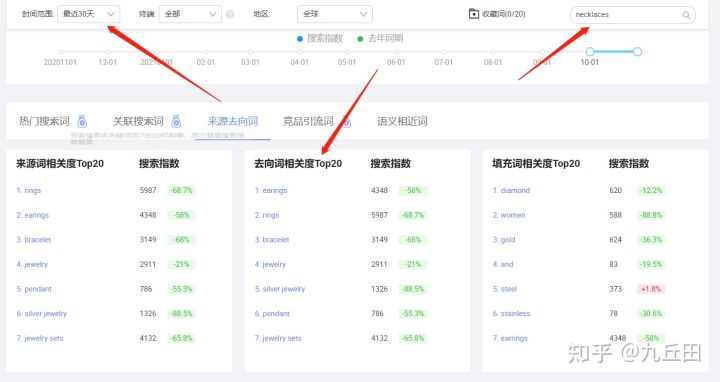Click search index value 588 for women
This screenshot has height=382, width=720.
tap(616, 215)
